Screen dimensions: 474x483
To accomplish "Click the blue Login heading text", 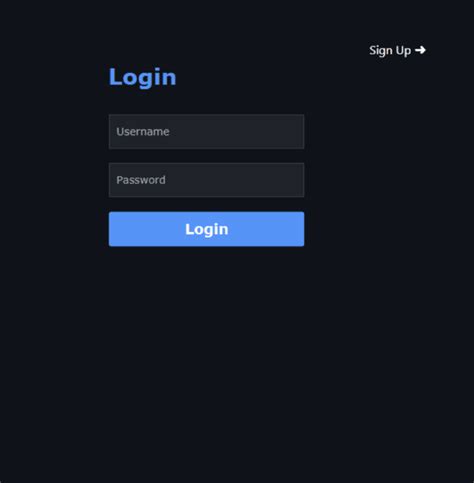I will 142,77.
